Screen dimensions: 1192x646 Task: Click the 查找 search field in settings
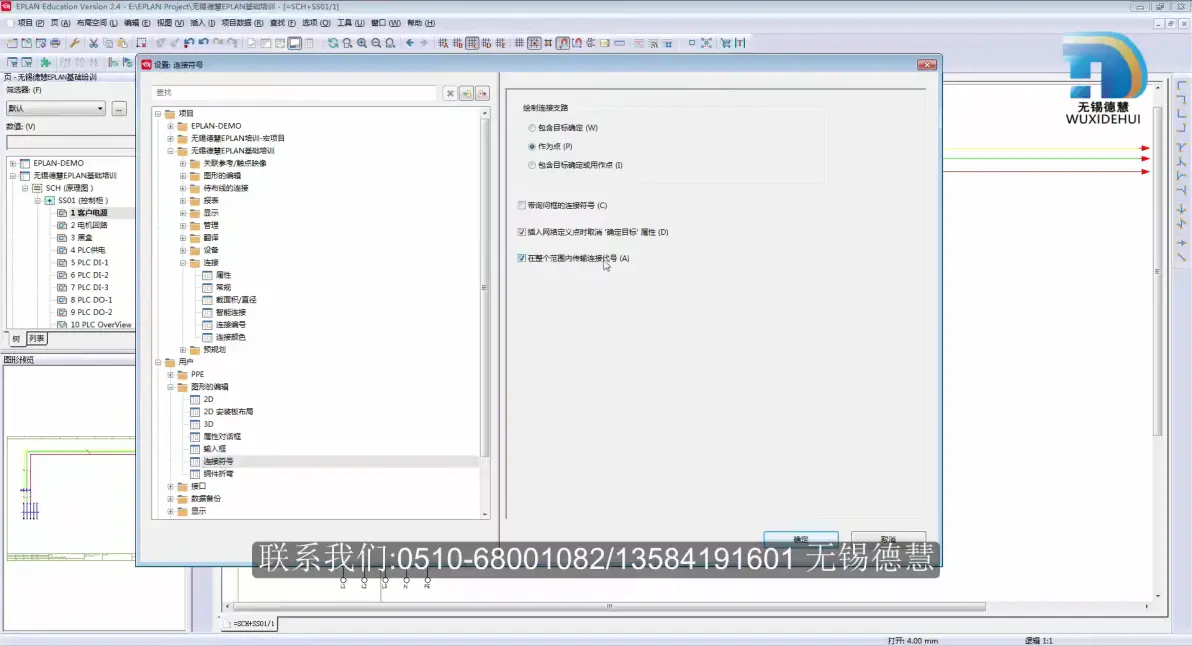[x=294, y=93]
